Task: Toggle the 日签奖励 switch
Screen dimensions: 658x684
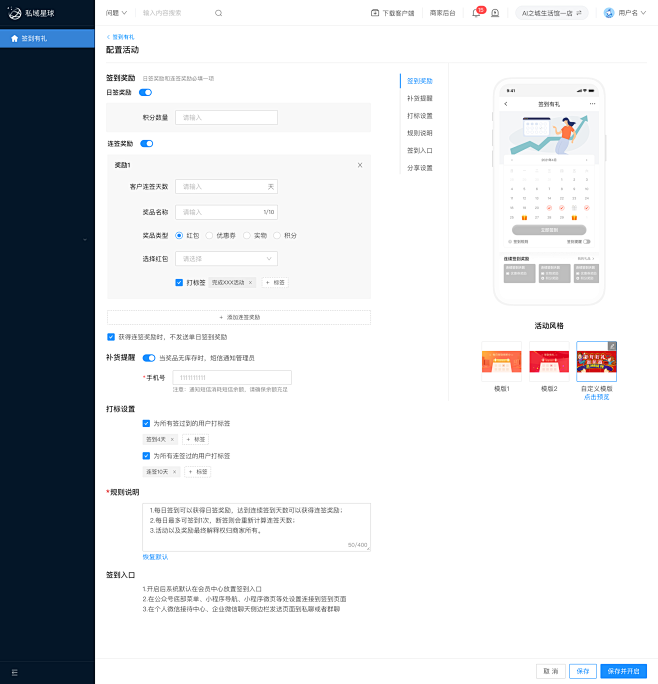Action: (x=145, y=92)
